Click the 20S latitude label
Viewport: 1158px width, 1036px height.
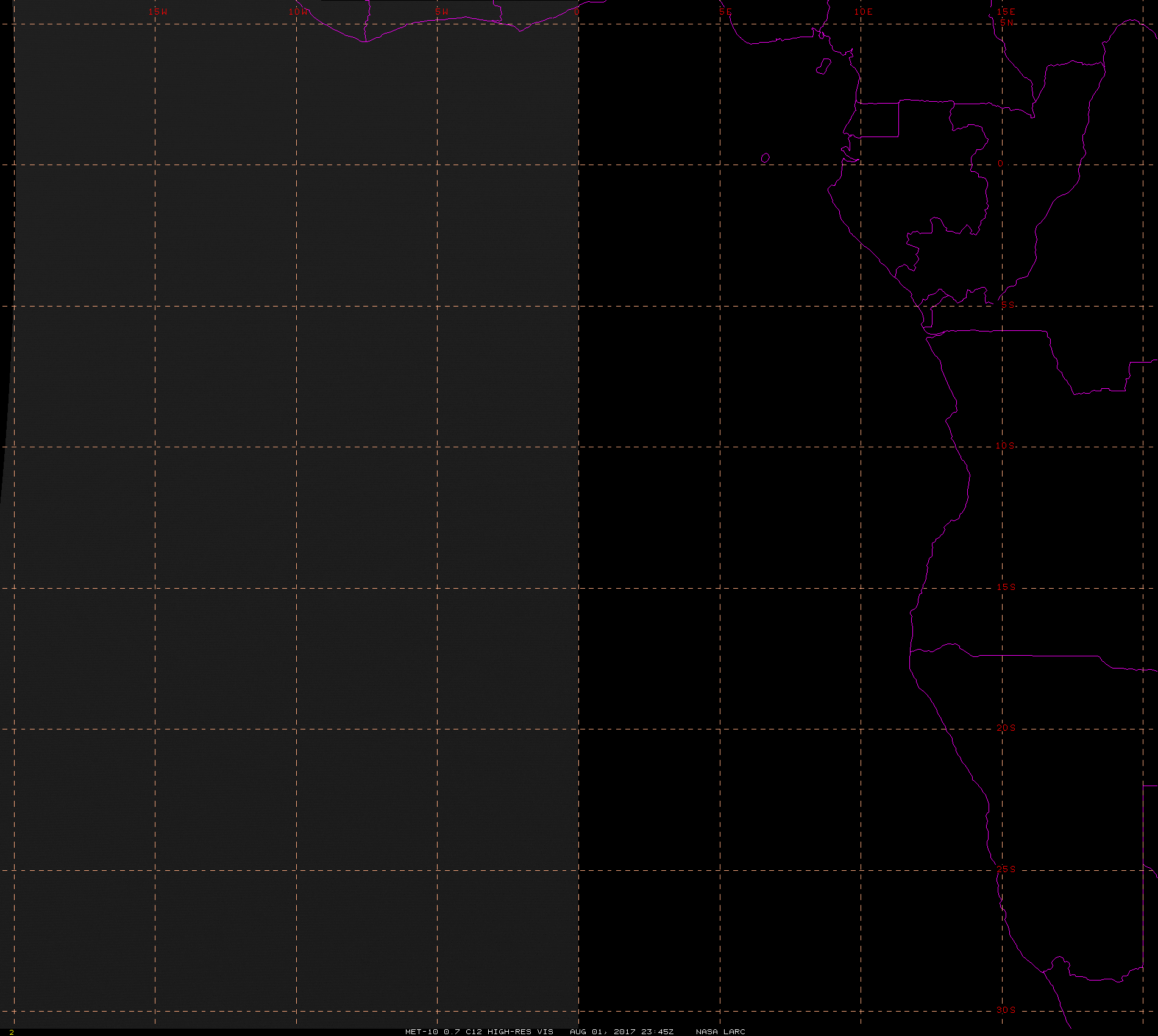[x=1006, y=728]
